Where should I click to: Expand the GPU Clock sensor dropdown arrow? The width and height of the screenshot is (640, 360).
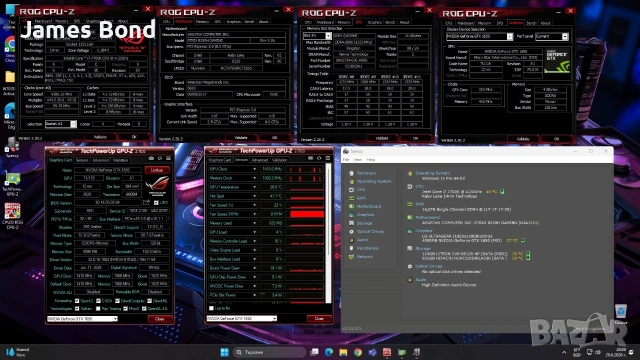(x=254, y=169)
